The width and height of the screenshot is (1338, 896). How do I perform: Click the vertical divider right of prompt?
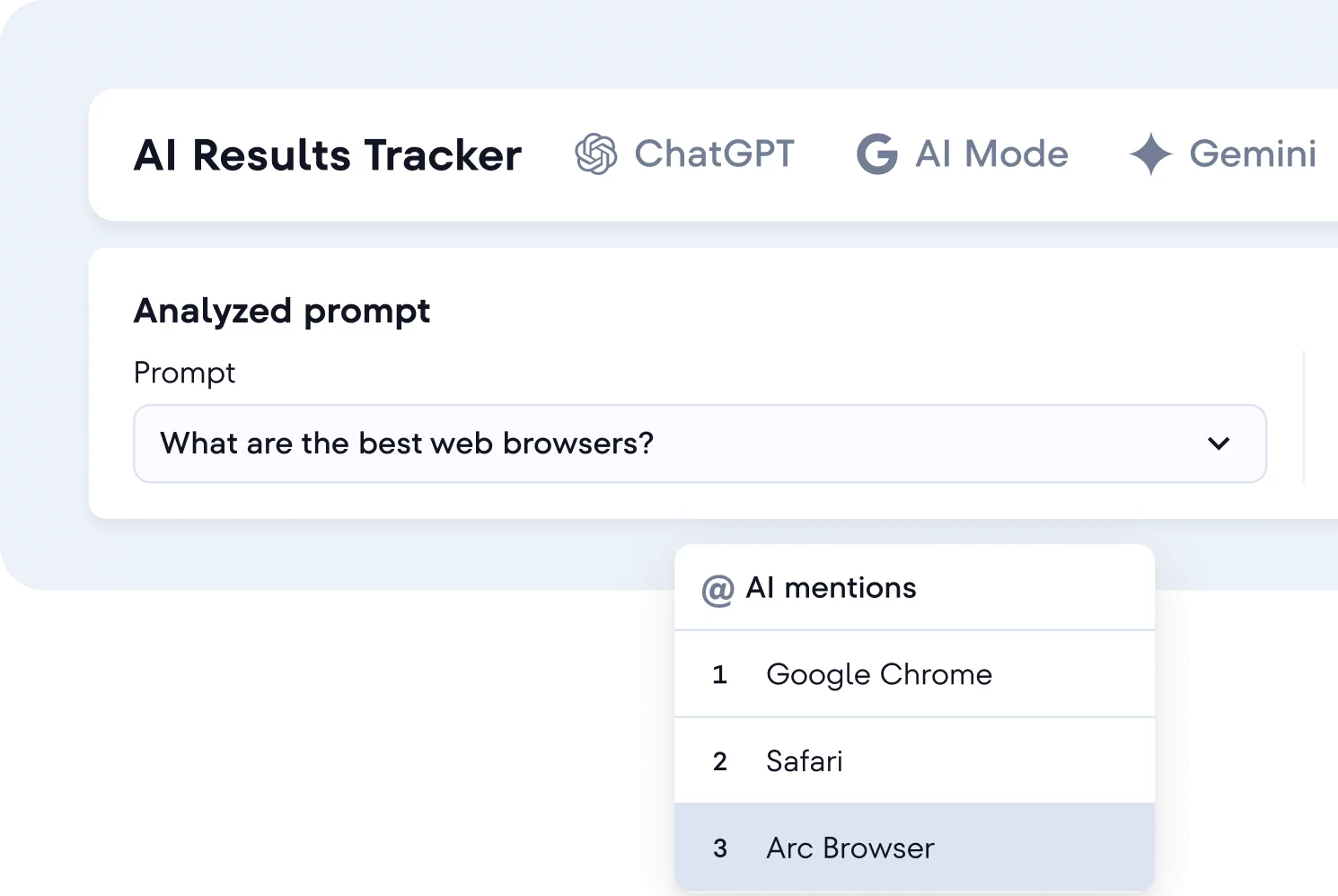tap(1303, 417)
